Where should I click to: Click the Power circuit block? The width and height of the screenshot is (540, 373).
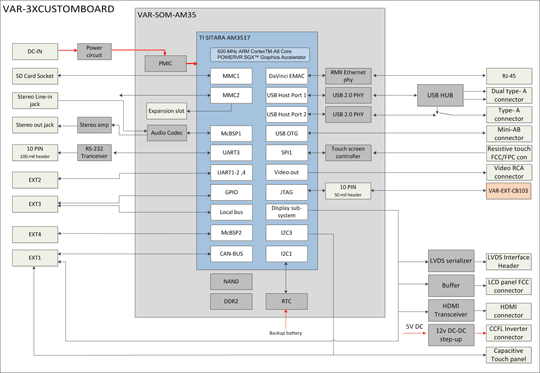[94, 51]
